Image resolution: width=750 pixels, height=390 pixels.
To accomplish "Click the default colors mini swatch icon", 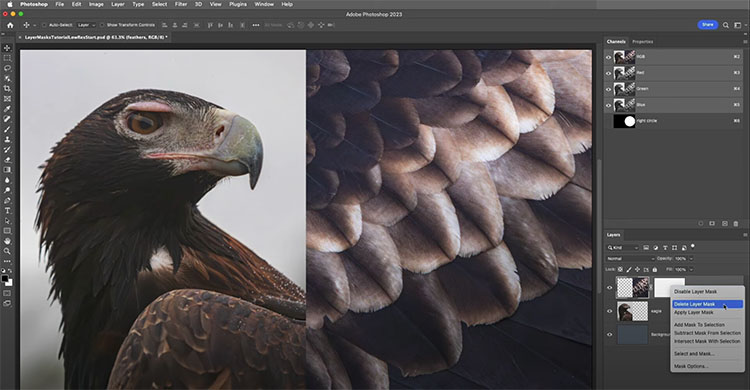I will pos(4,271).
